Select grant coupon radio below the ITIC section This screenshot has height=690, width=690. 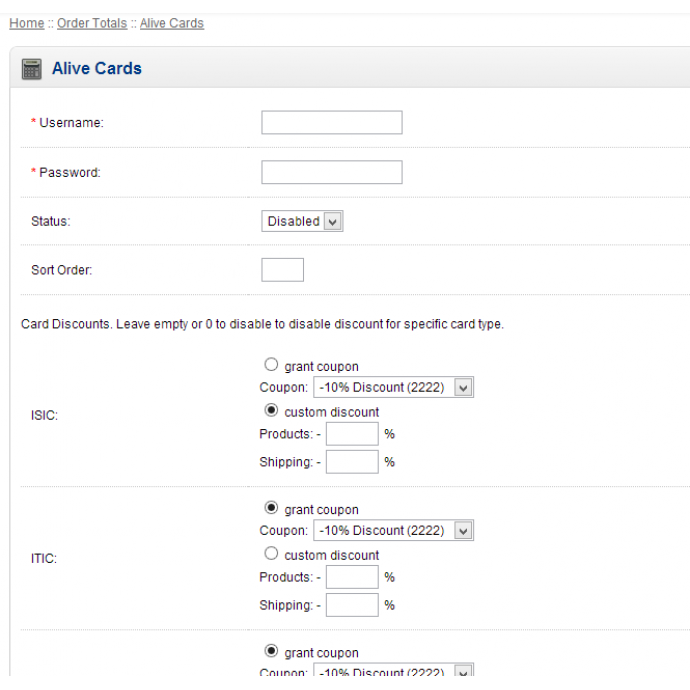pos(271,651)
